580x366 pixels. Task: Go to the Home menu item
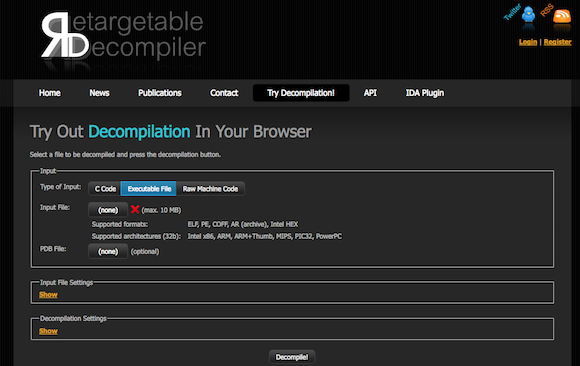pyautogui.click(x=50, y=93)
